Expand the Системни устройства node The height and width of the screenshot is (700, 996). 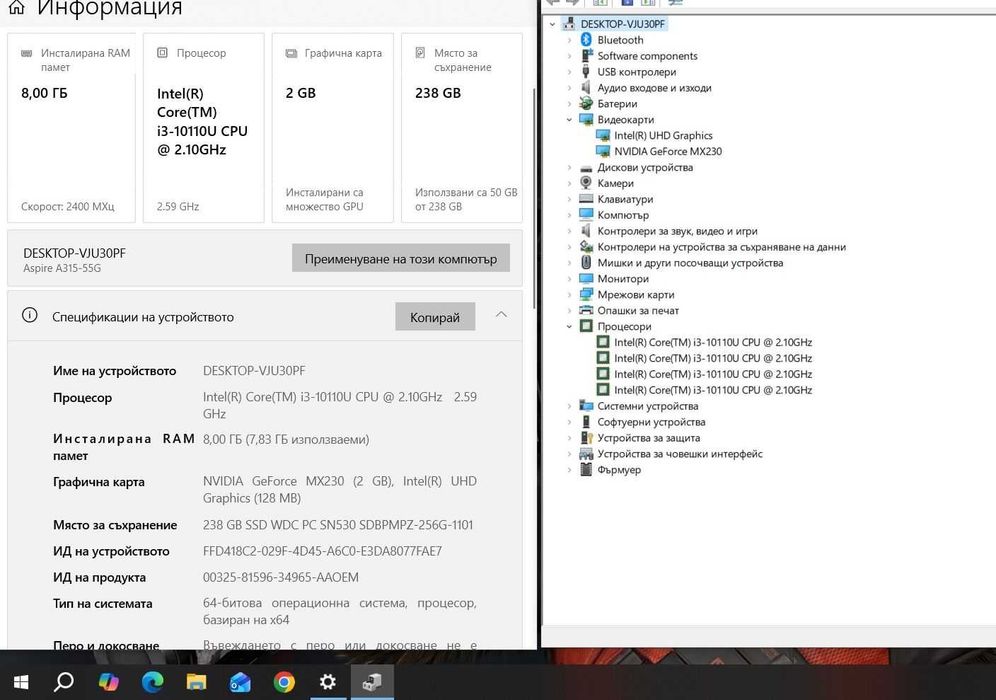(x=569, y=406)
